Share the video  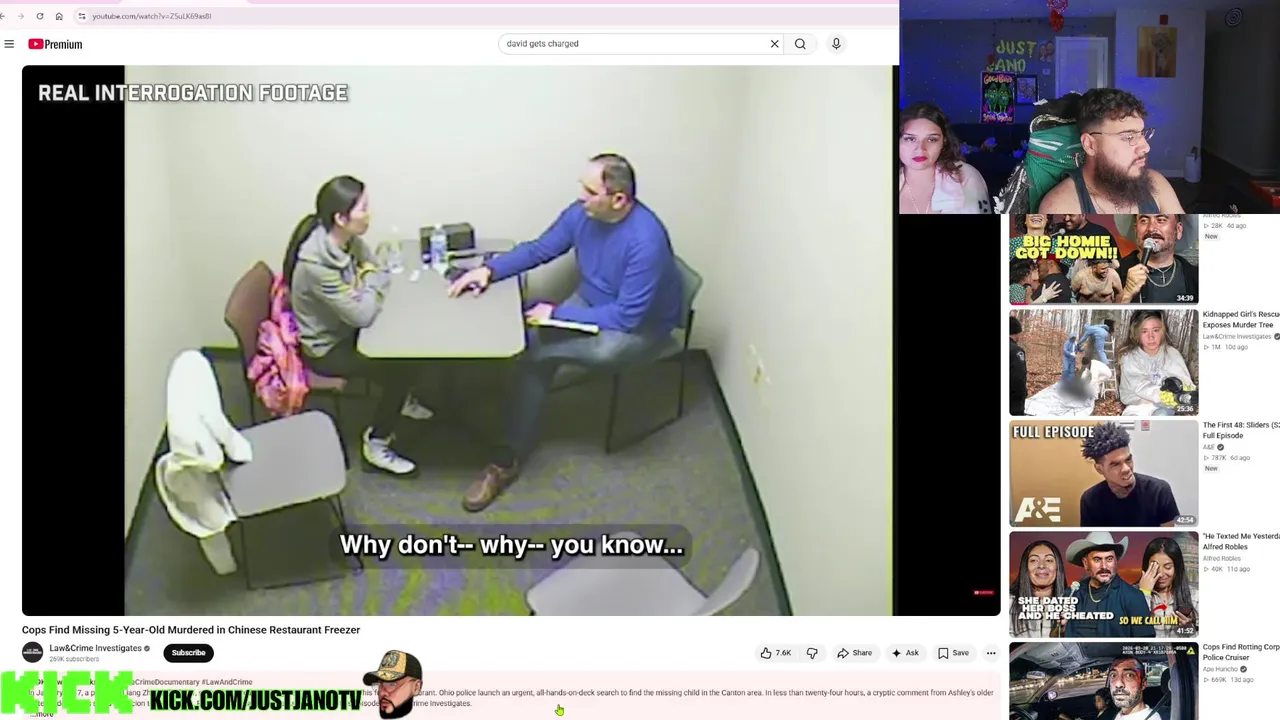pos(855,653)
